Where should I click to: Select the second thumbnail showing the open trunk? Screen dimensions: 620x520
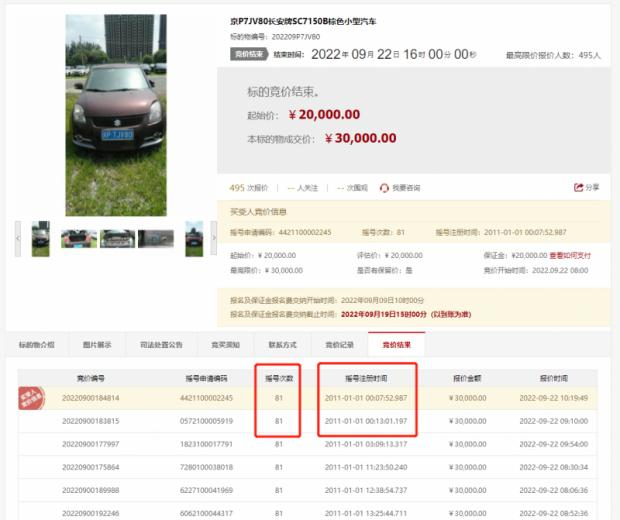coord(79,239)
